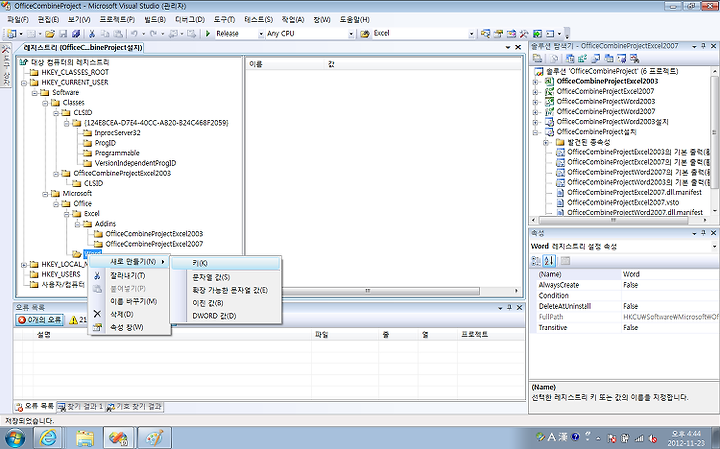Select the 오류 목록 tab
This screenshot has width=720, height=449.
35,407
